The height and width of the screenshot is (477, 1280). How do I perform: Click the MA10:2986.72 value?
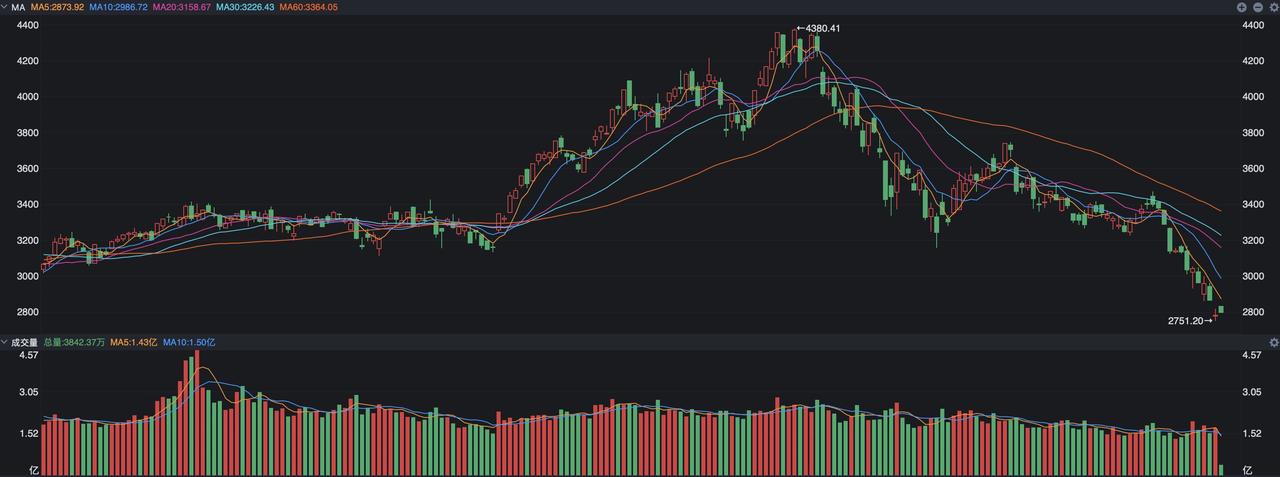click(x=118, y=7)
